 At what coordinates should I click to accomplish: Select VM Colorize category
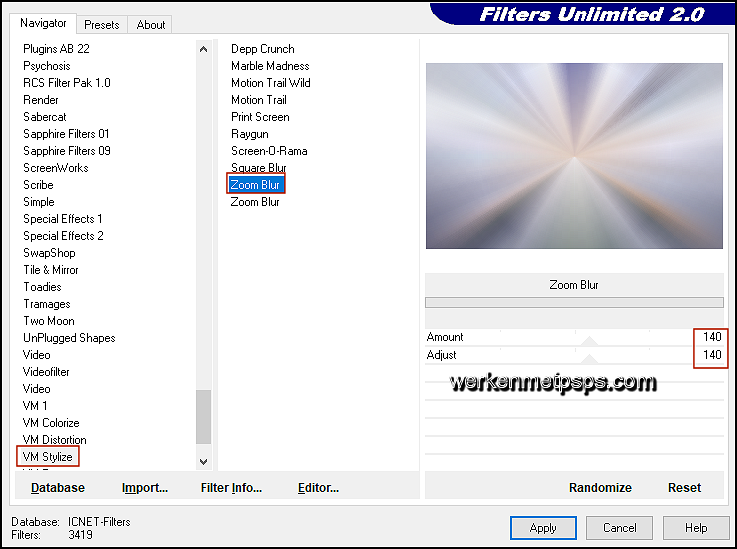coord(51,423)
